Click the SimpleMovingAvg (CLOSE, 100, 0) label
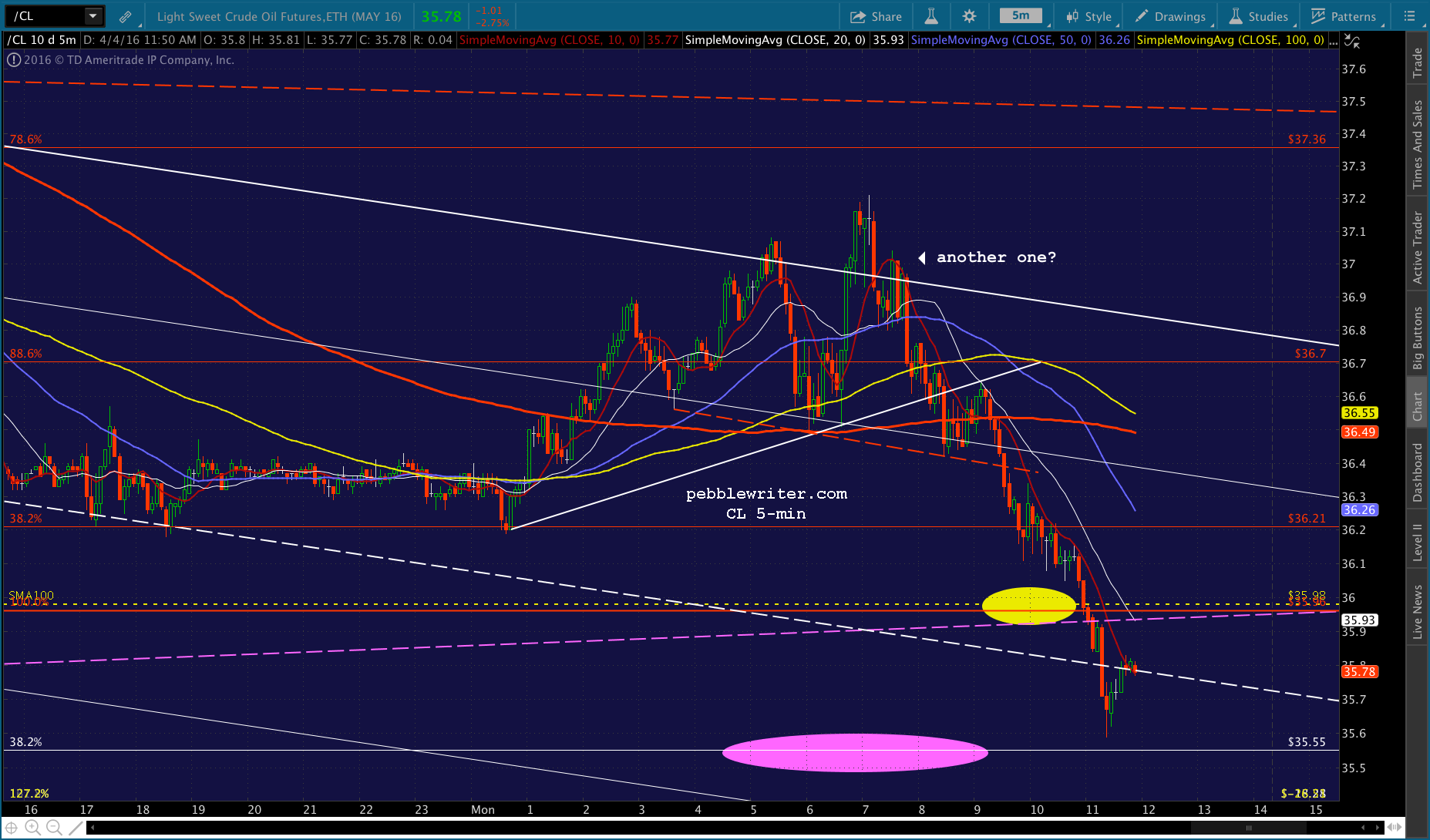 pos(1230,40)
